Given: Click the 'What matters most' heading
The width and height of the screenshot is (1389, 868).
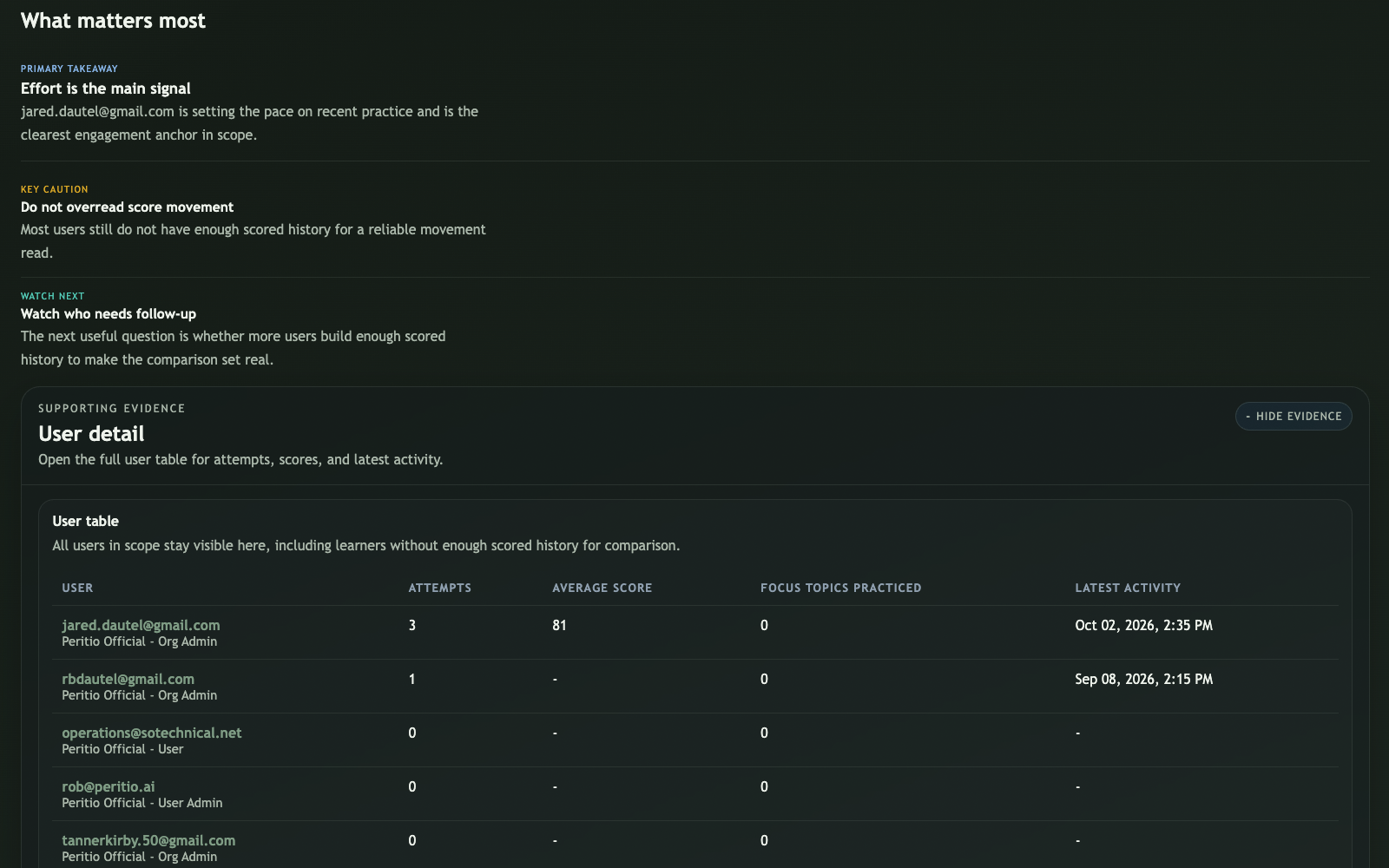Looking at the screenshot, I should coord(113,21).
